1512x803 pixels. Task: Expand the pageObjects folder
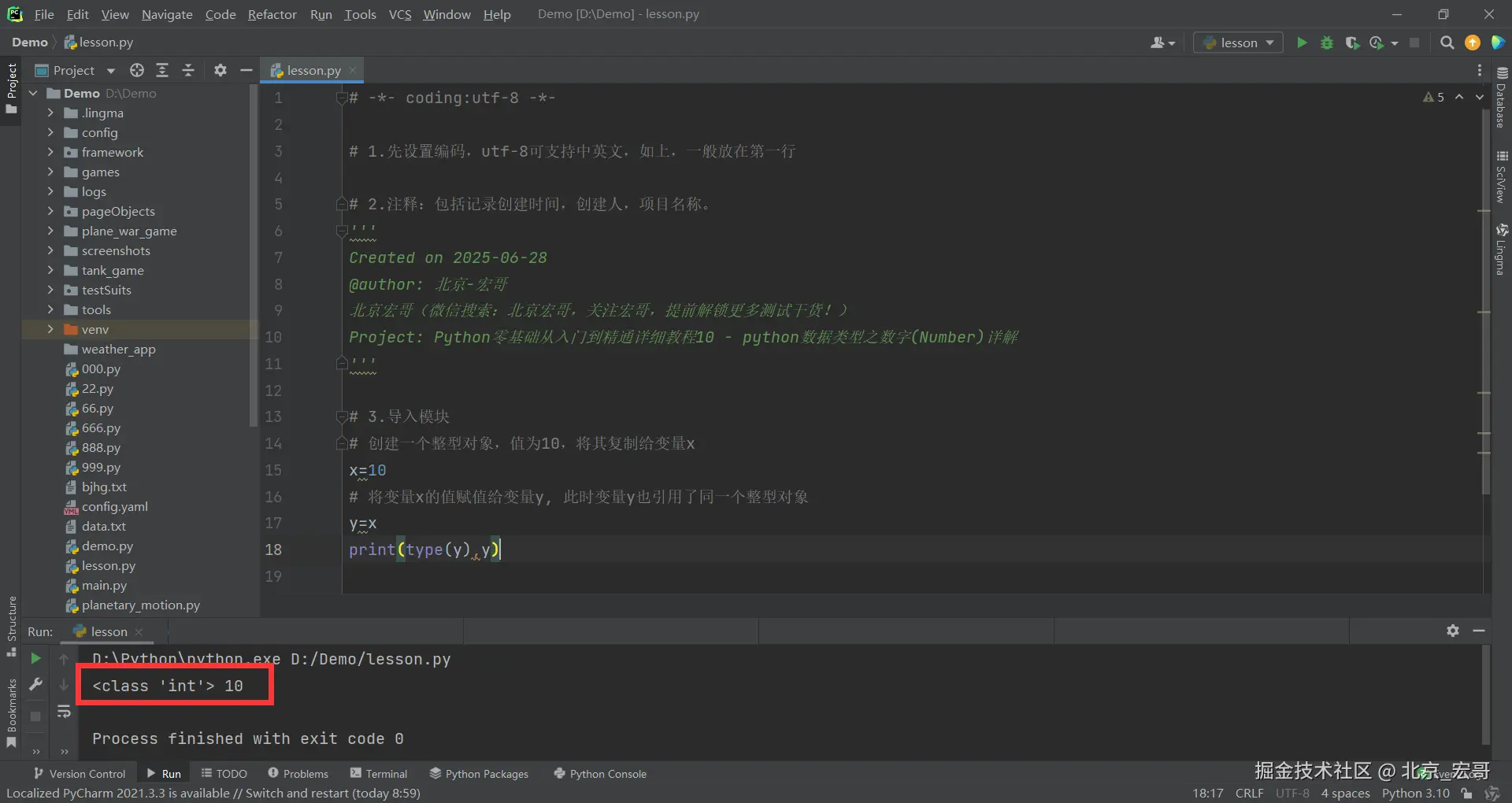tap(50, 211)
